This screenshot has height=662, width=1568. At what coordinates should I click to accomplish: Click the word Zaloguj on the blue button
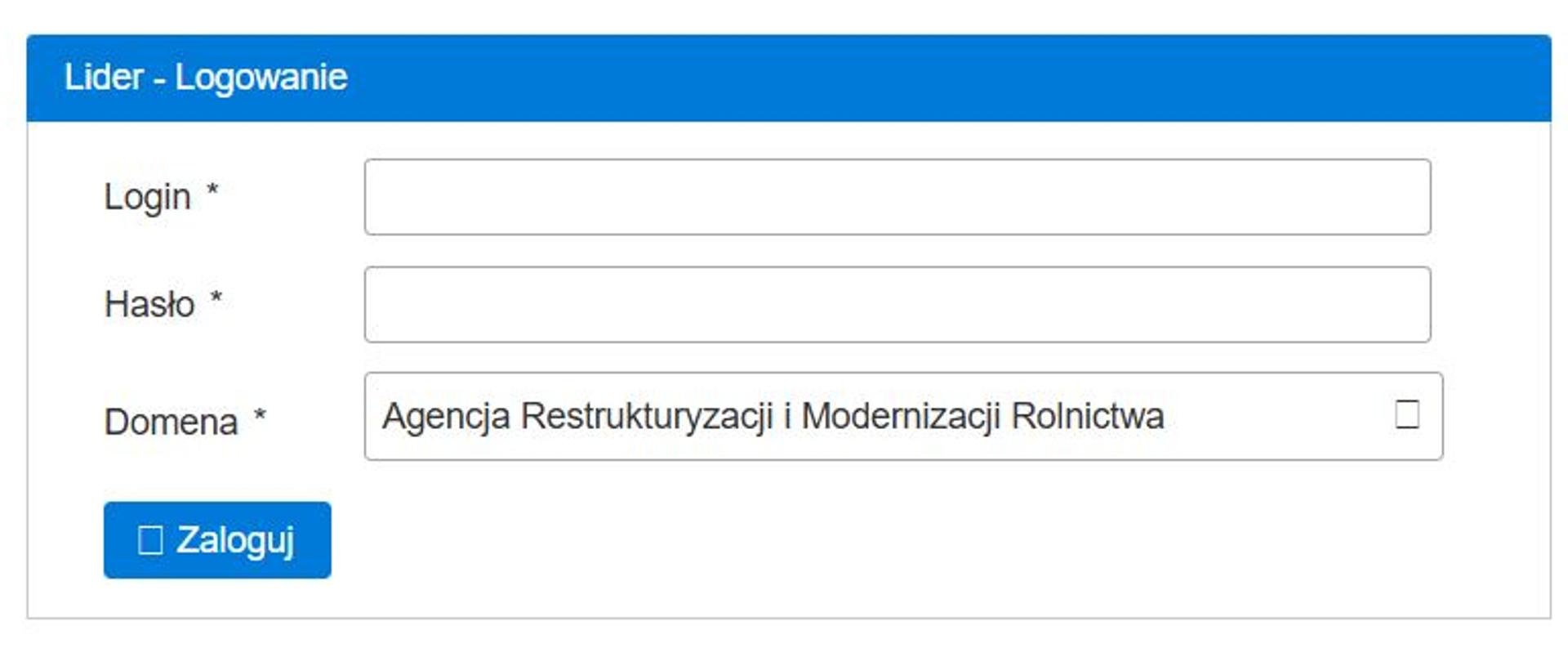235,540
